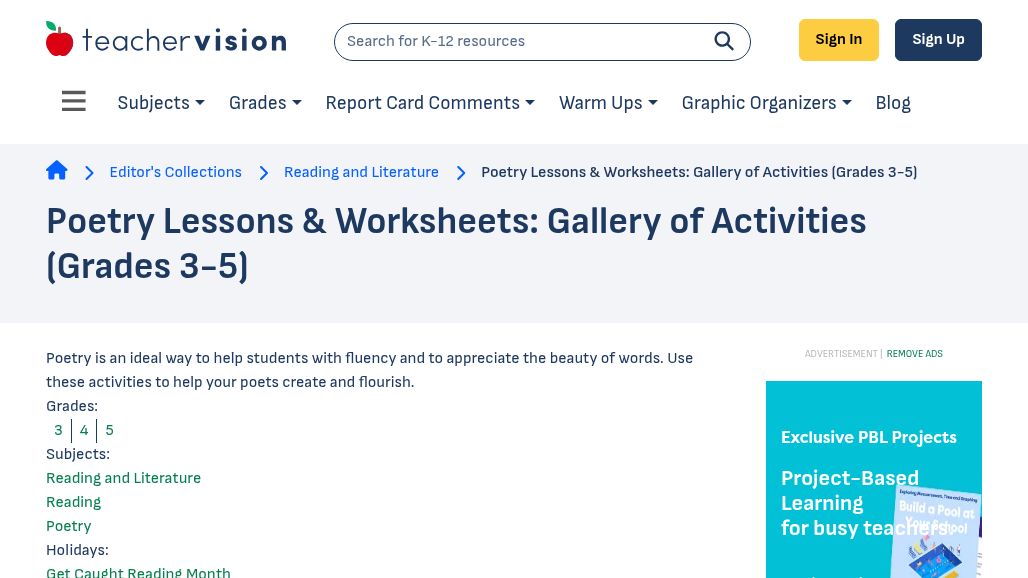Click the Sign In button
This screenshot has height=578, width=1028.
pos(838,39)
